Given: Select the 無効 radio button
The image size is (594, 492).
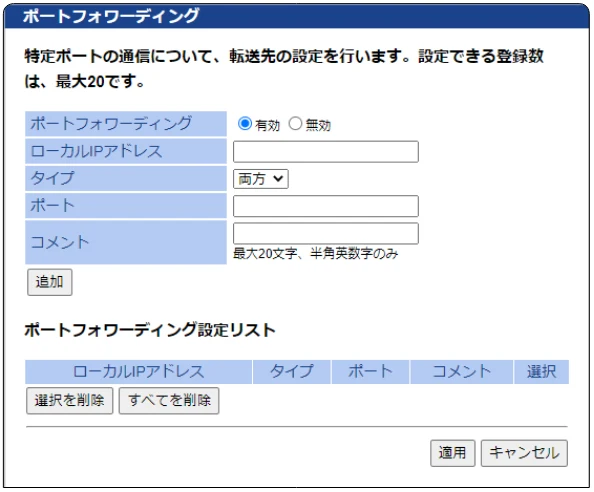Looking at the screenshot, I should pyautogui.click(x=295, y=123).
